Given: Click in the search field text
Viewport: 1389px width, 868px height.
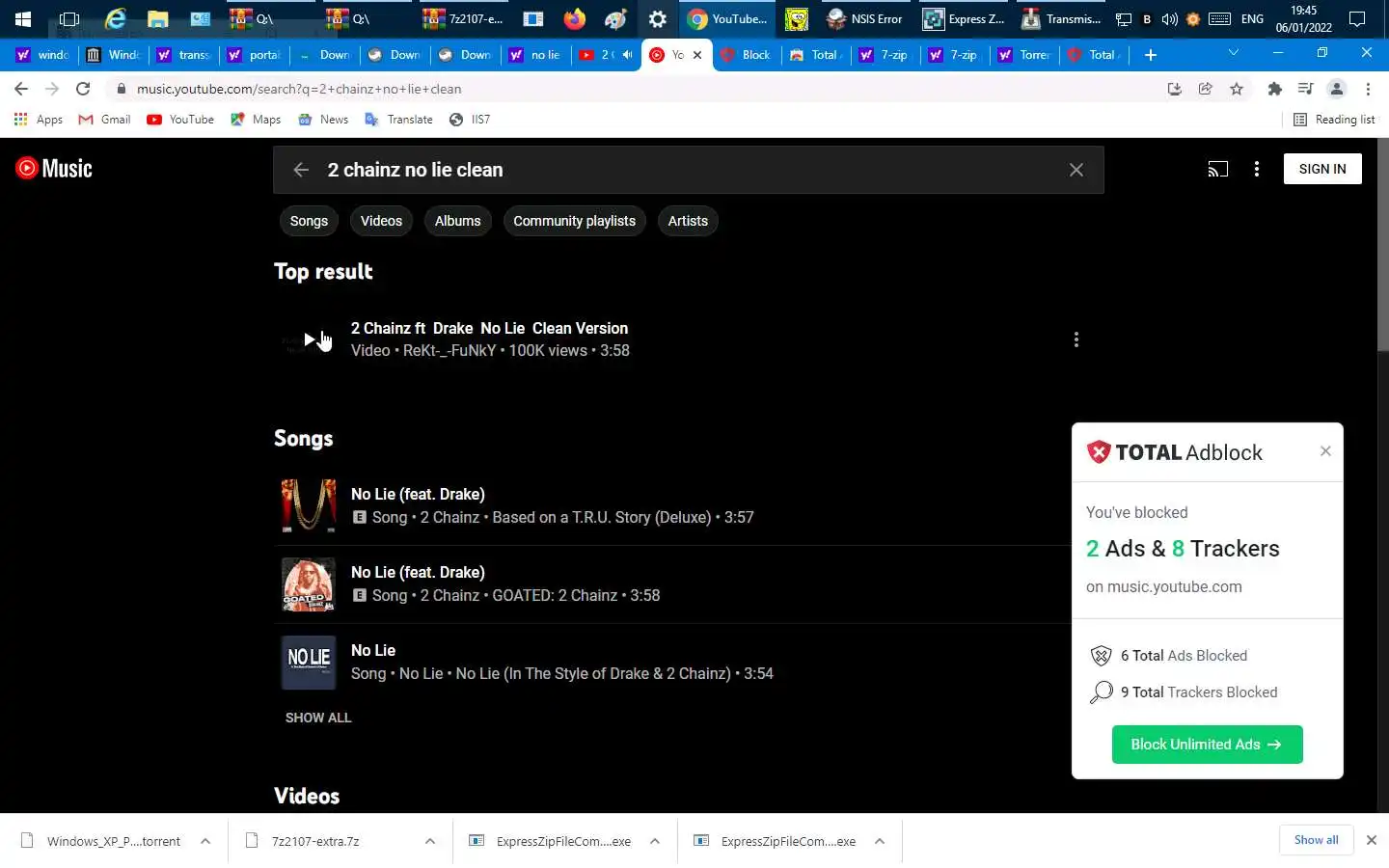Looking at the screenshot, I should (x=415, y=170).
